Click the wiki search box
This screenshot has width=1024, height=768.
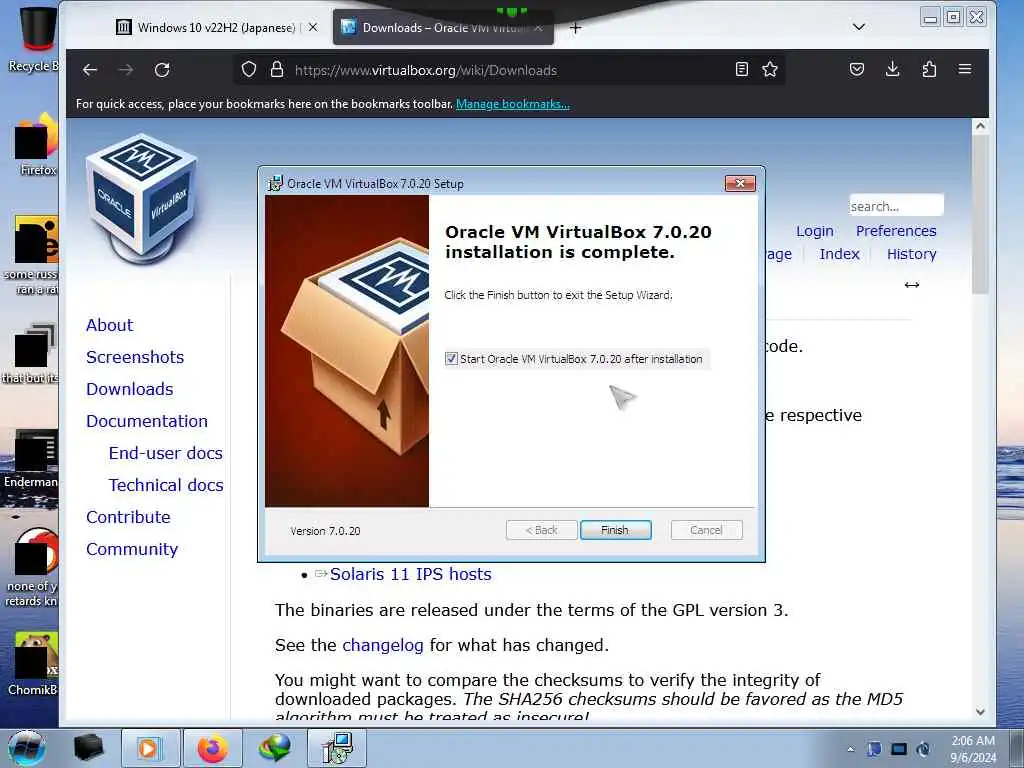896,206
